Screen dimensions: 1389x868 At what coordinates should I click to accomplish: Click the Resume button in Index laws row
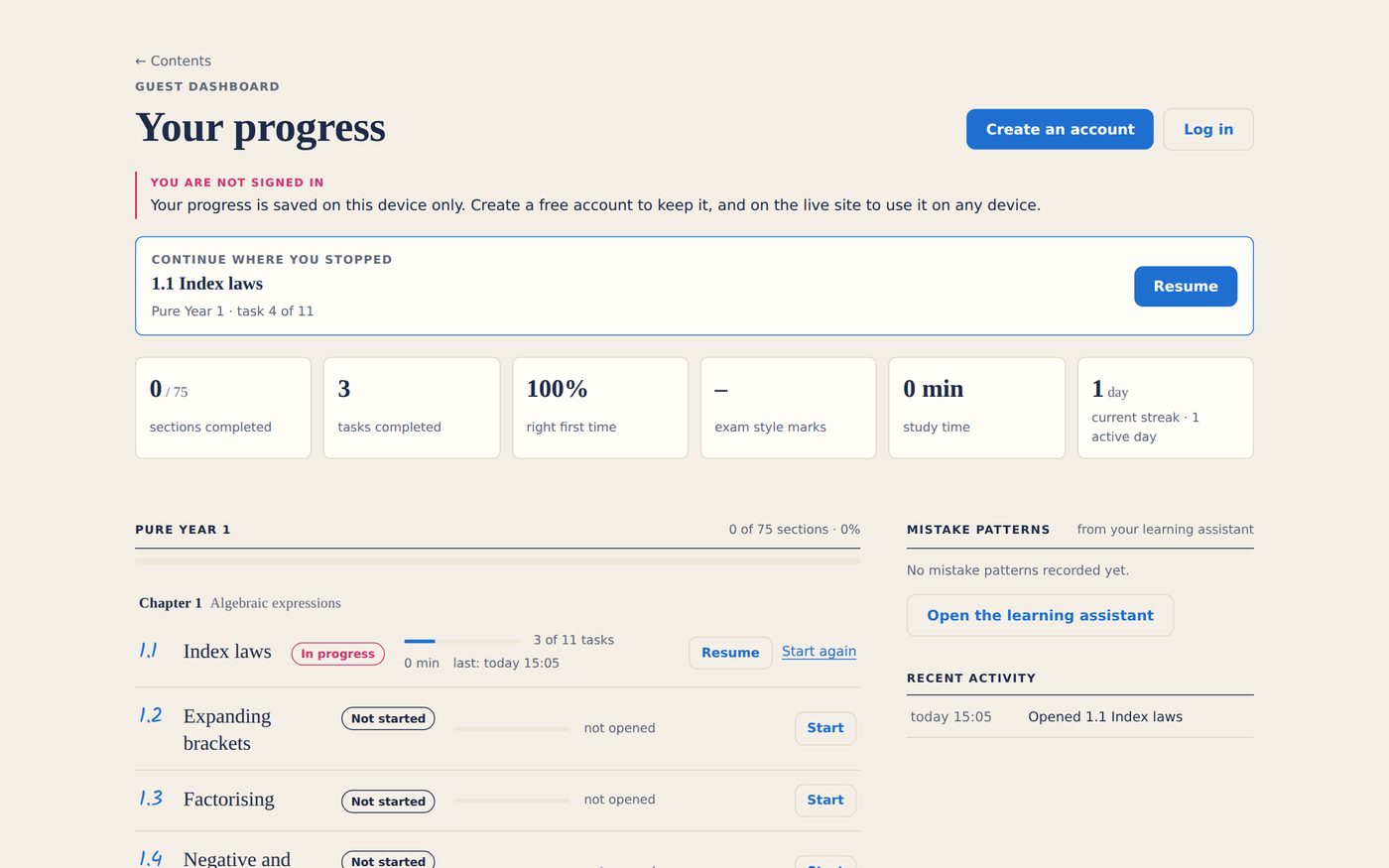(730, 653)
